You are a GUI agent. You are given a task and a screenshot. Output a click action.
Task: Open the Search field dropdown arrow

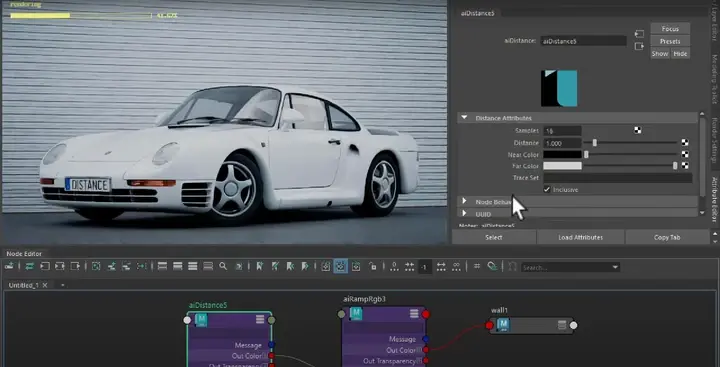click(x=615, y=267)
